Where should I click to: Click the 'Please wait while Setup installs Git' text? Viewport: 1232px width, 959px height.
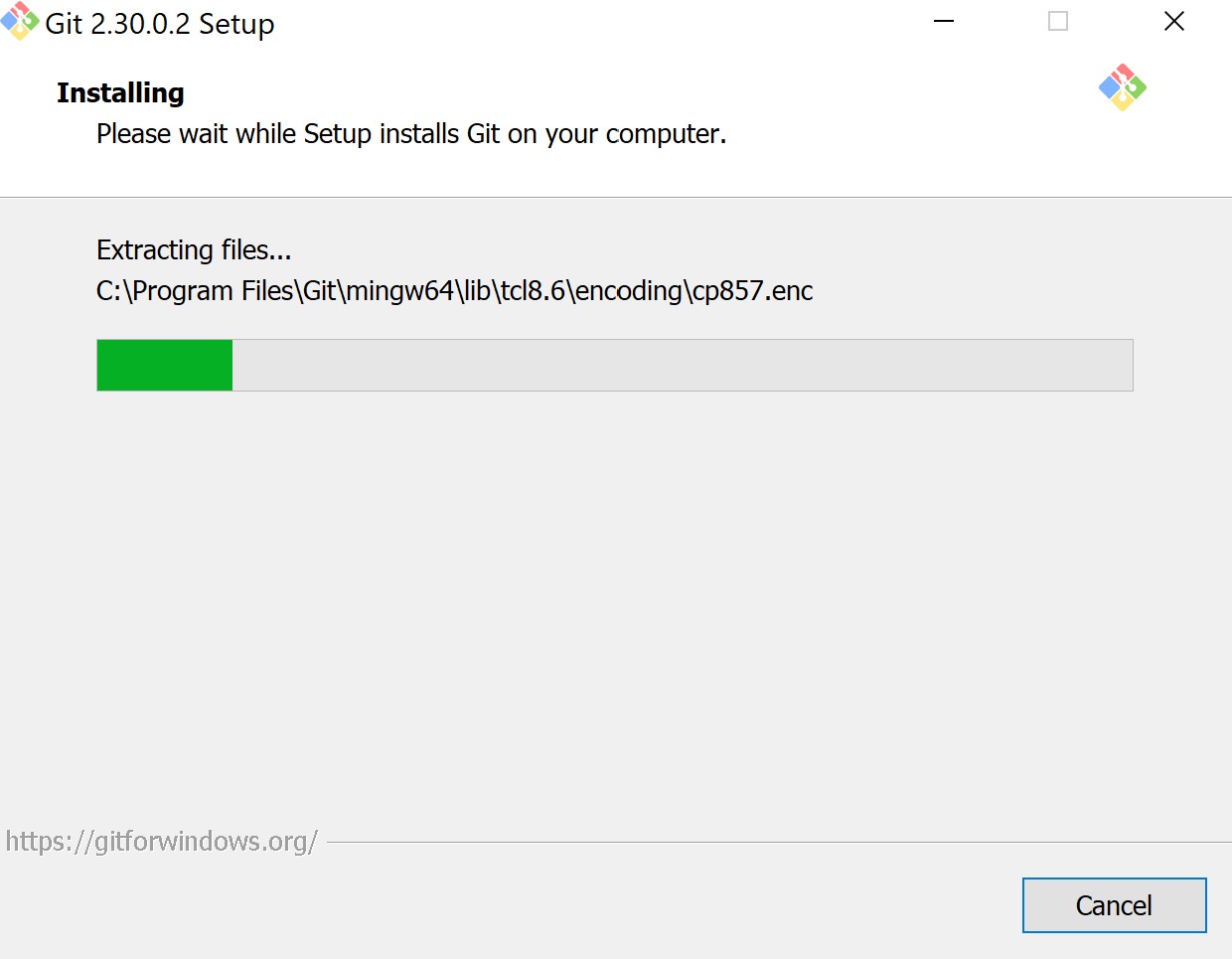click(x=298, y=134)
